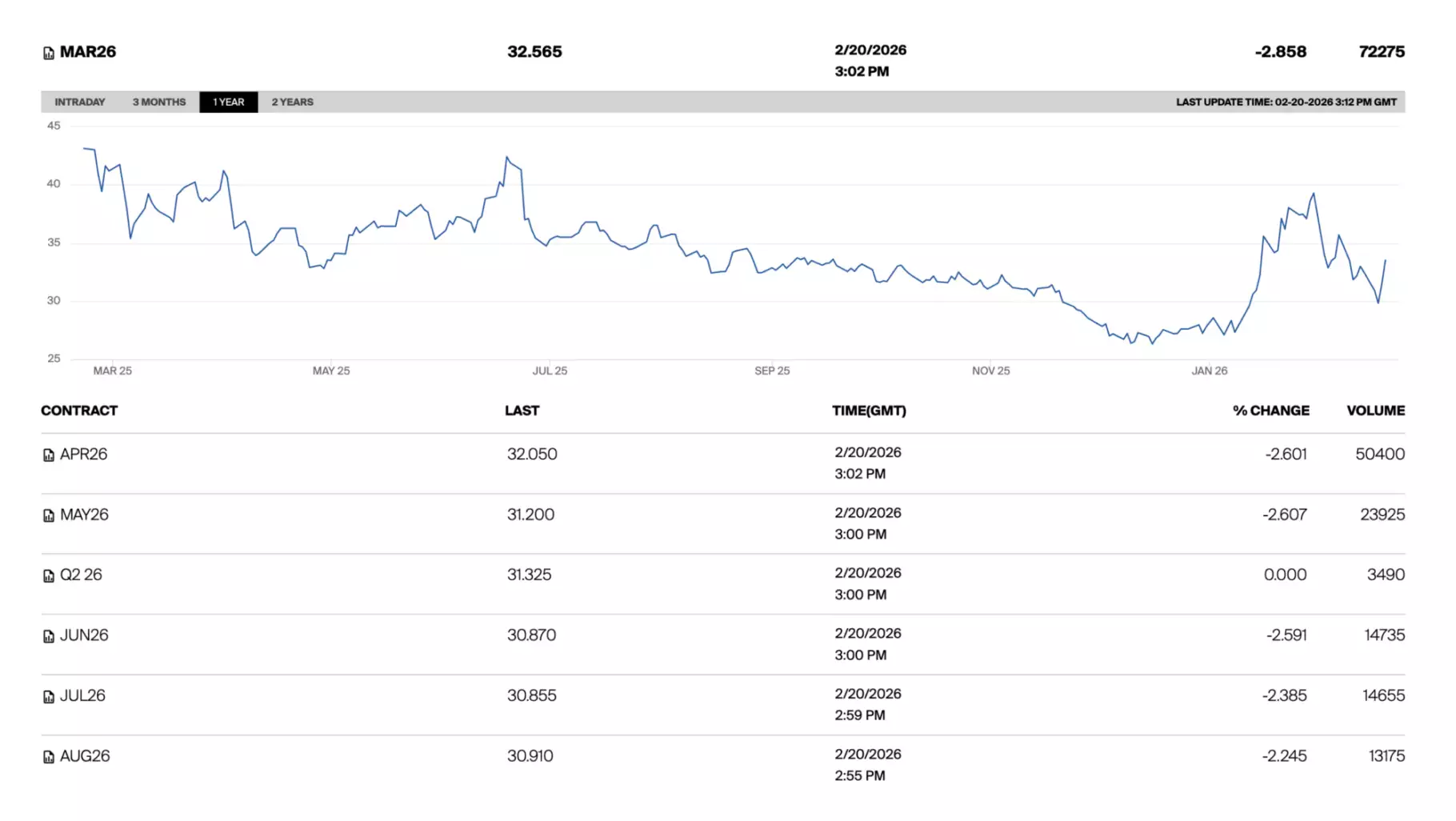1456x821 pixels.
Task: Click the % Change column header
Action: 1270,410
